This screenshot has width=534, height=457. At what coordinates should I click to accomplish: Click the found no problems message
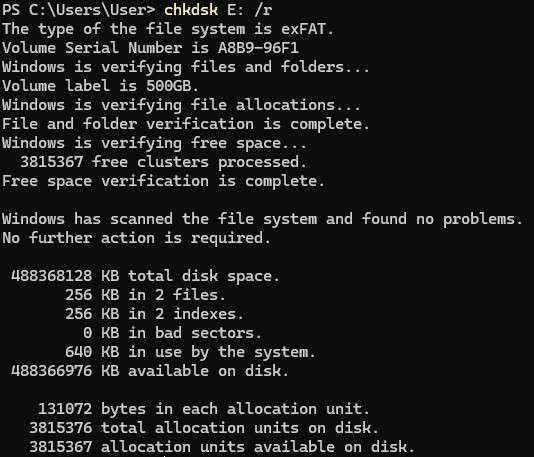coord(262,219)
